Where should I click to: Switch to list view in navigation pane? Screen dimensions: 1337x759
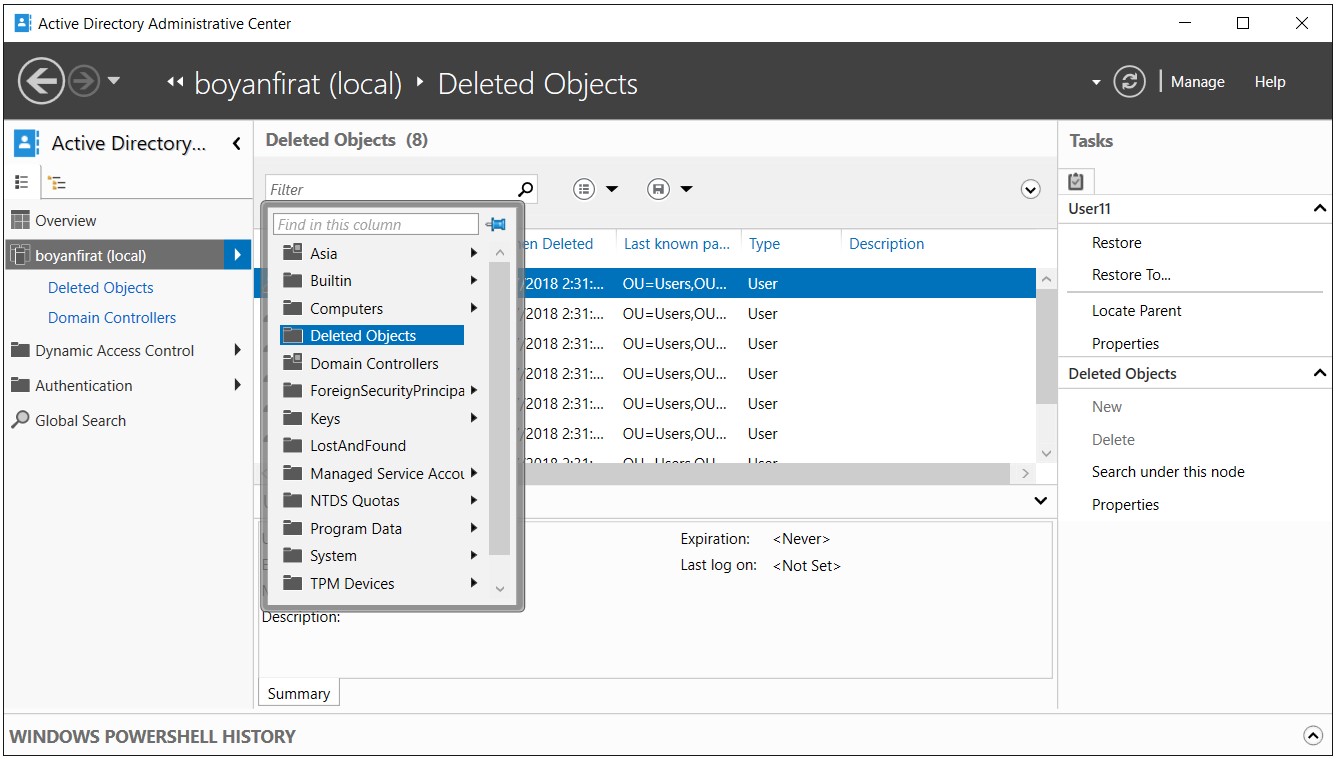[22, 183]
